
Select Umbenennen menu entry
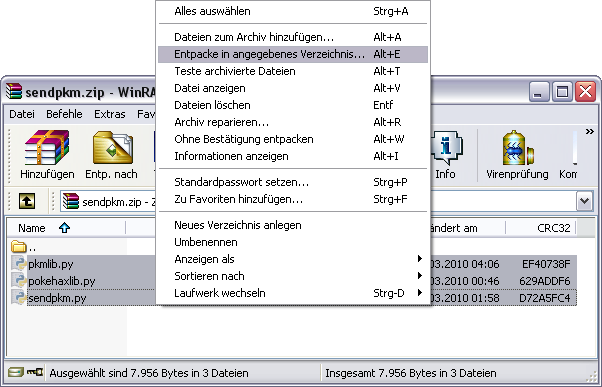pyautogui.click(x=293, y=242)
